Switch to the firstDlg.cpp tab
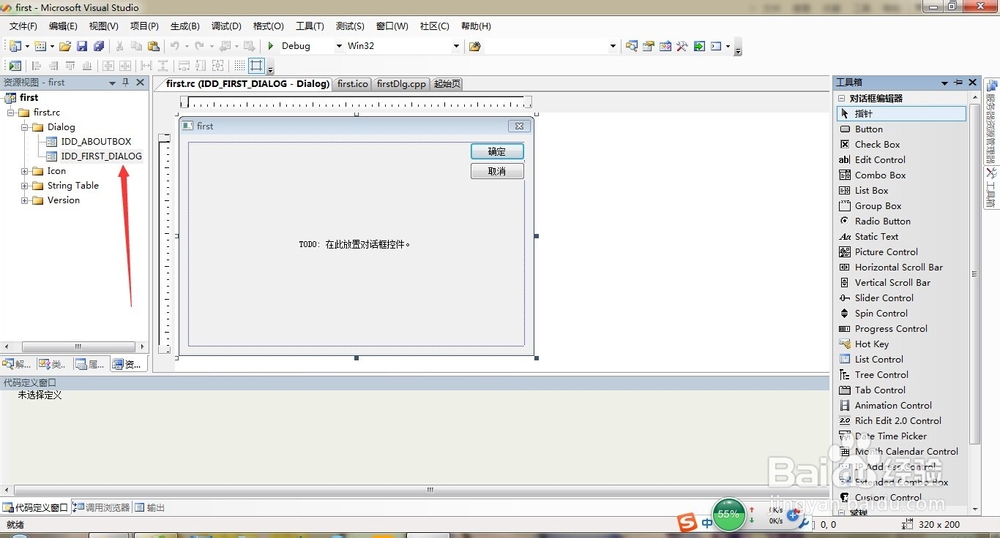 click(x=401, y=84)
